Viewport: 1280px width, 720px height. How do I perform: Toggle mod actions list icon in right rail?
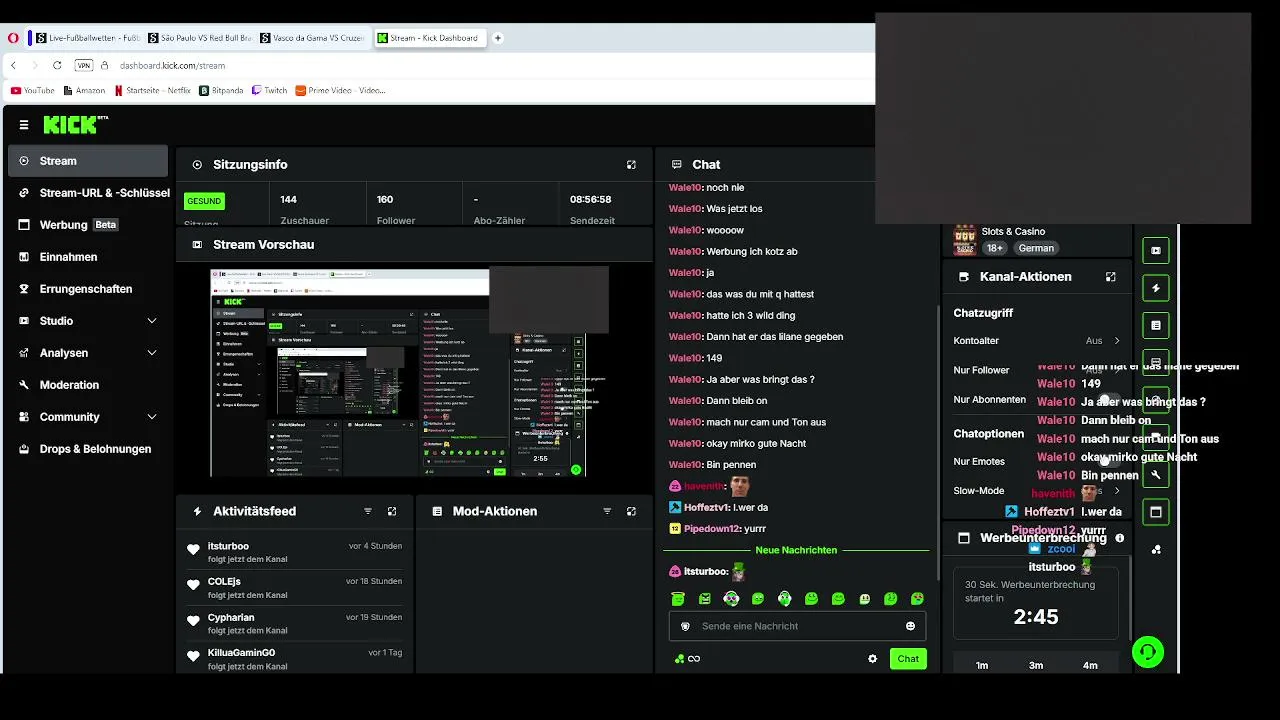coord(1156,325)
